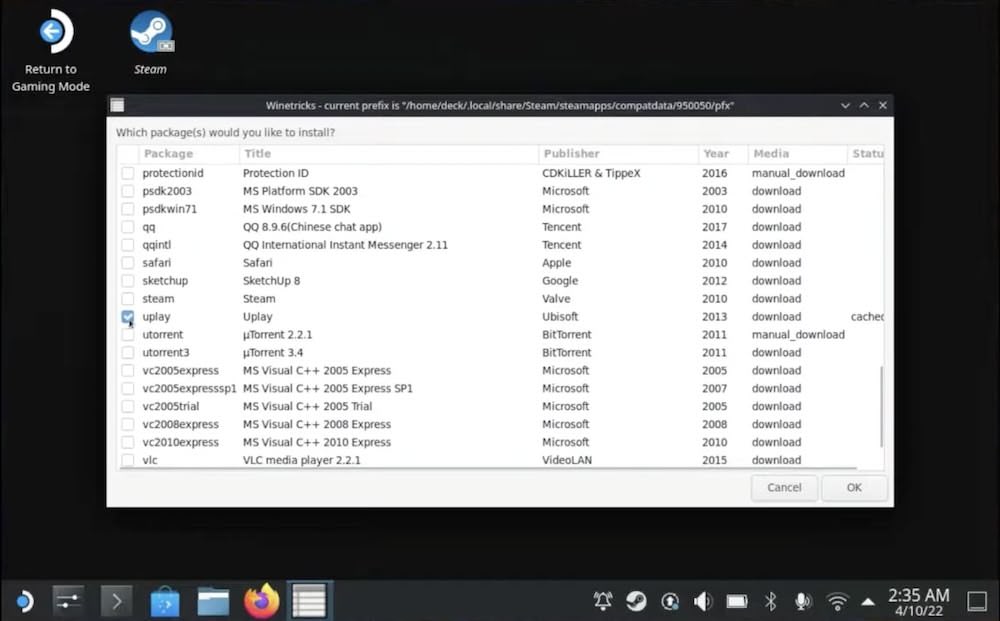Open the updates tray icon

point(670,601)
